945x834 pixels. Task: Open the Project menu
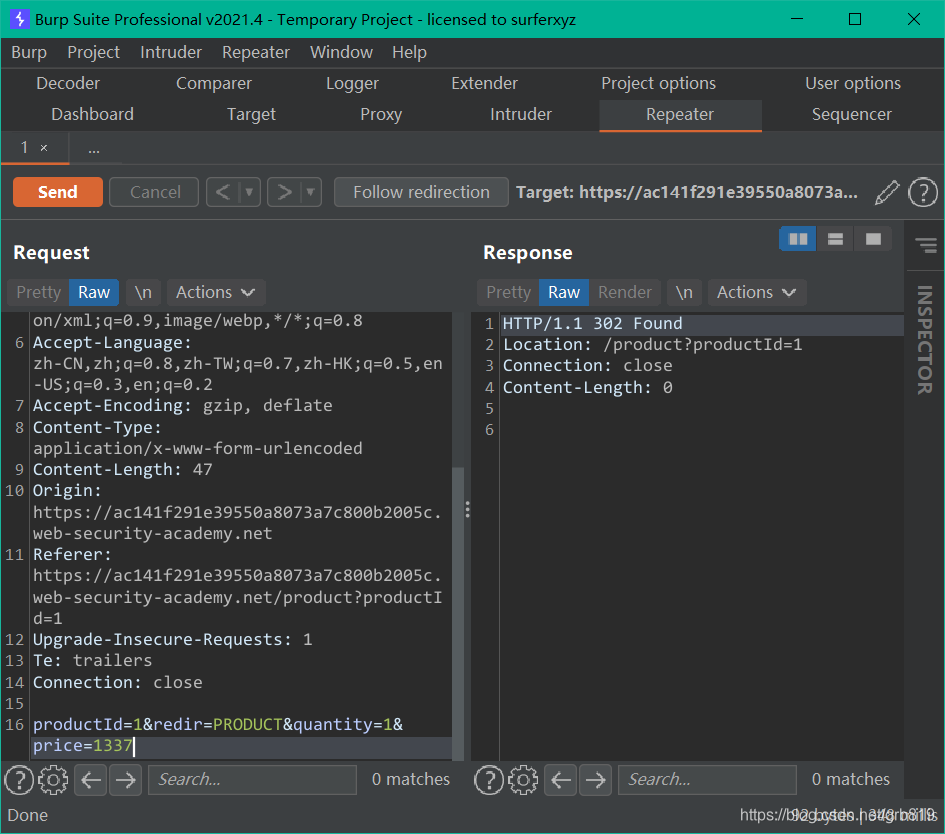click(x=93, y=52)
